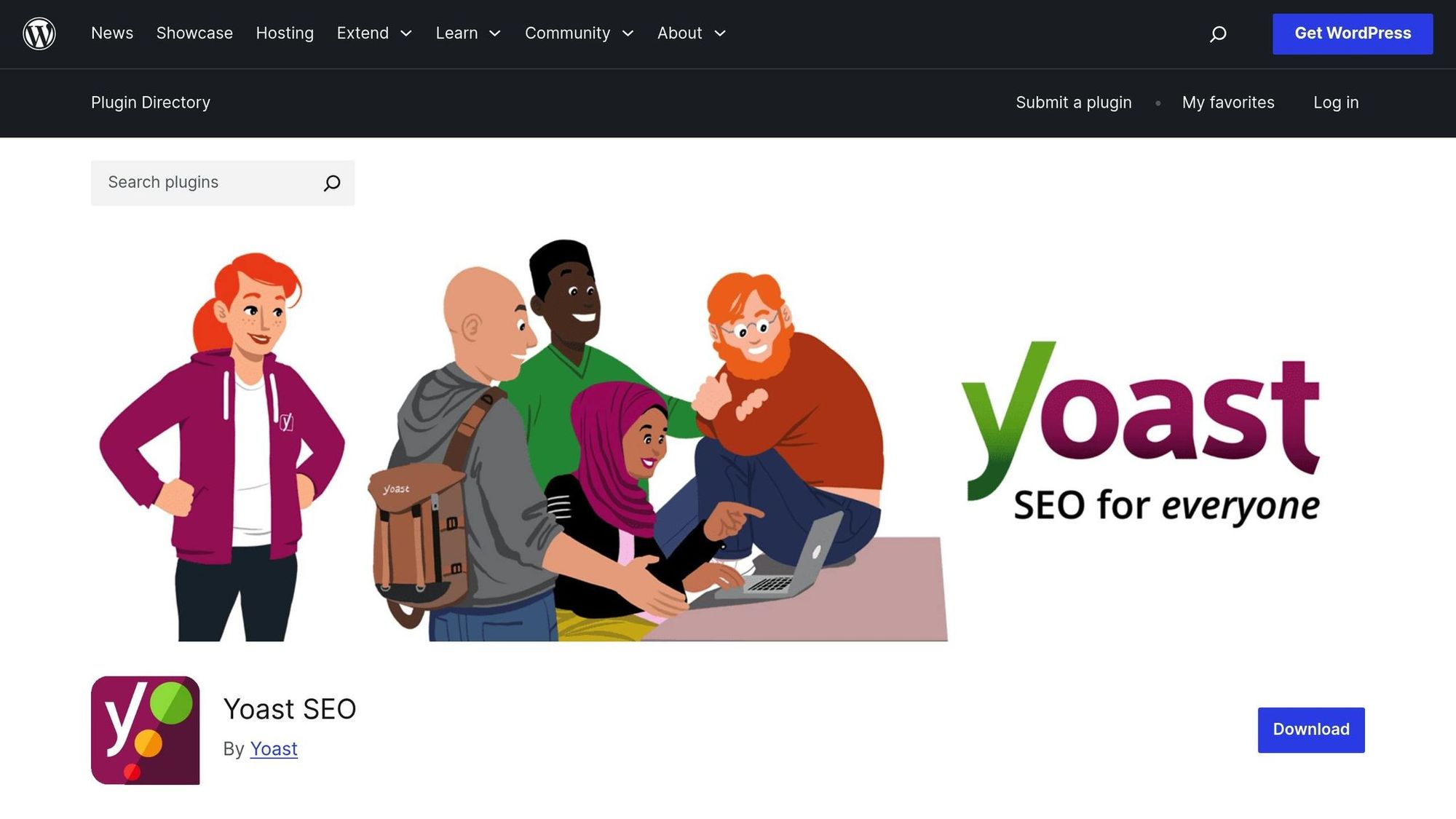
Task: Go to Plugin Directory home
Action: pyautogui.click(x=151, y=103)
